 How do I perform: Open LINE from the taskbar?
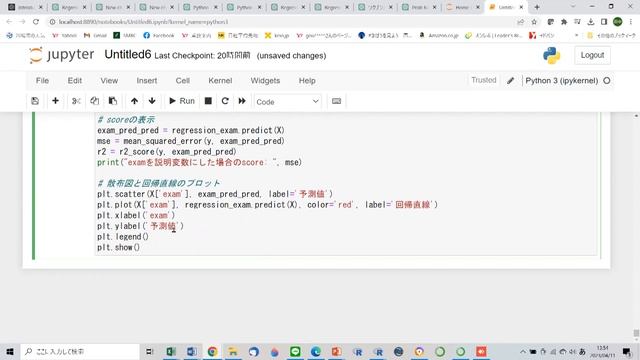[x=295, y=351]
